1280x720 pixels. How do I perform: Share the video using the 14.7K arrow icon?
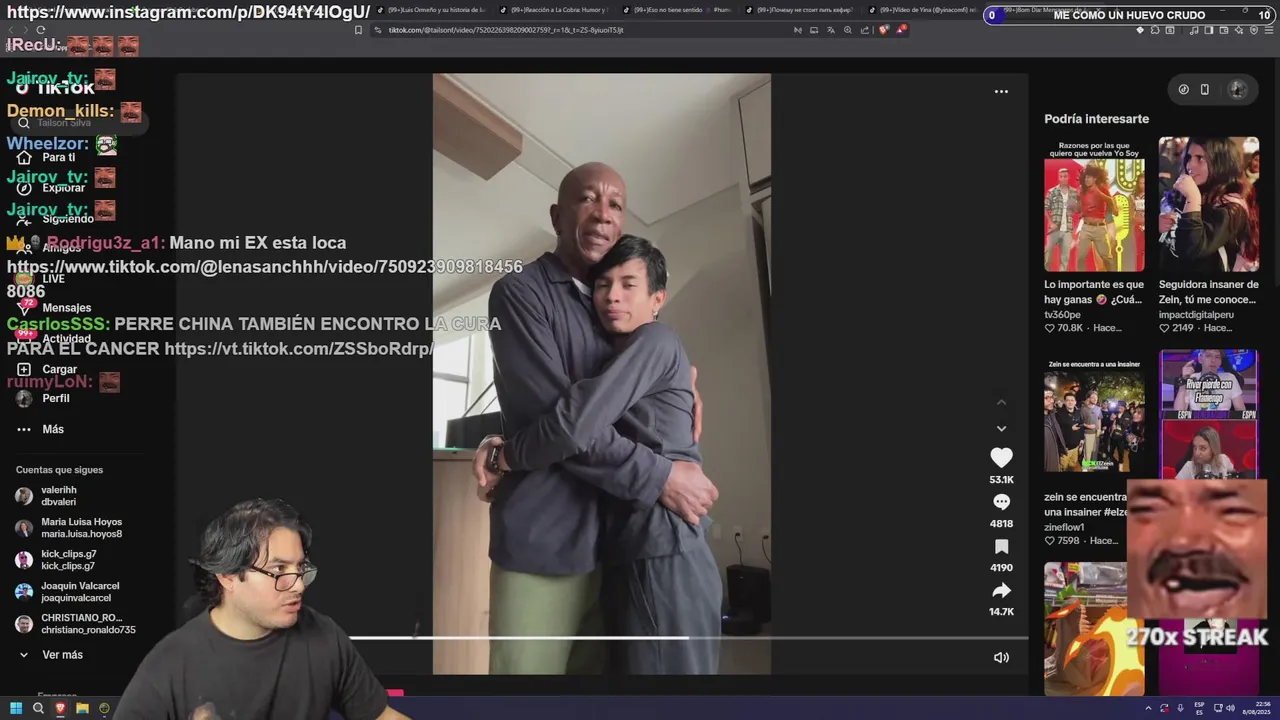tap(1001, 590)
